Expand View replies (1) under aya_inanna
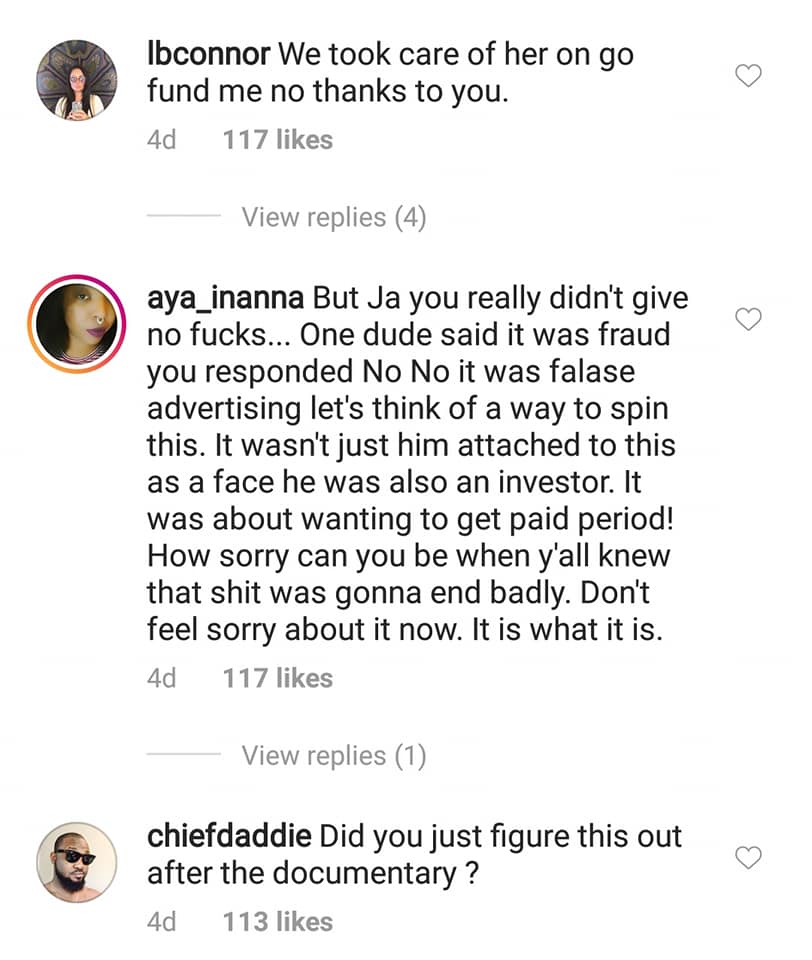 333,755
